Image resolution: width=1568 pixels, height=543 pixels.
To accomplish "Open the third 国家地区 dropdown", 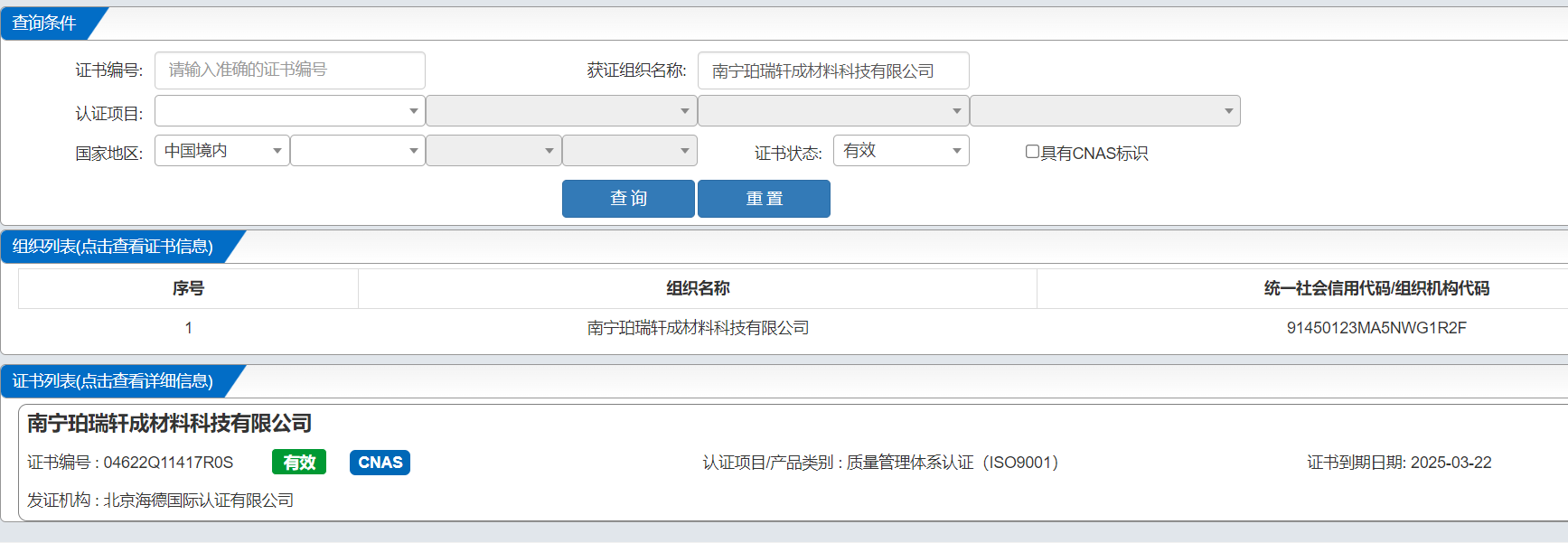I will pos(493,151).
